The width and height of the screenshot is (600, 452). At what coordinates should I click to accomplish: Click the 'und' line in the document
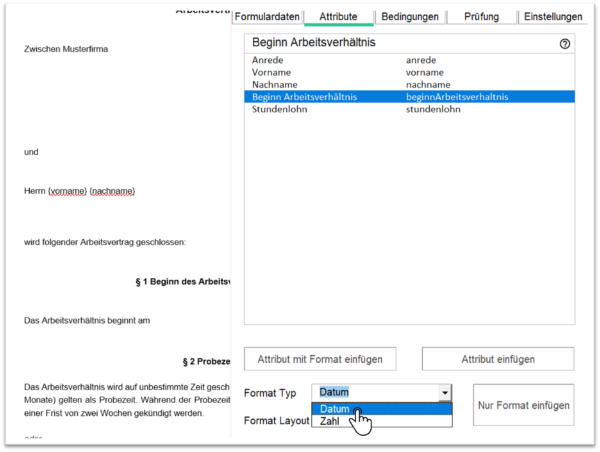(x=31, y=152)
